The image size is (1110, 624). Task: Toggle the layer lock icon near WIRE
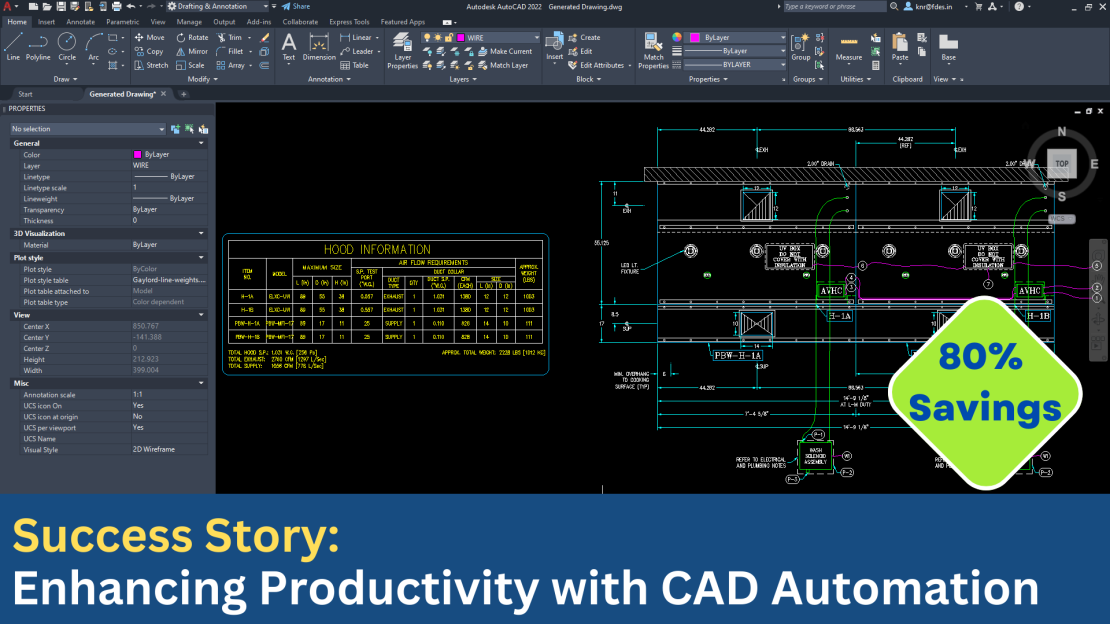[449, 37]
